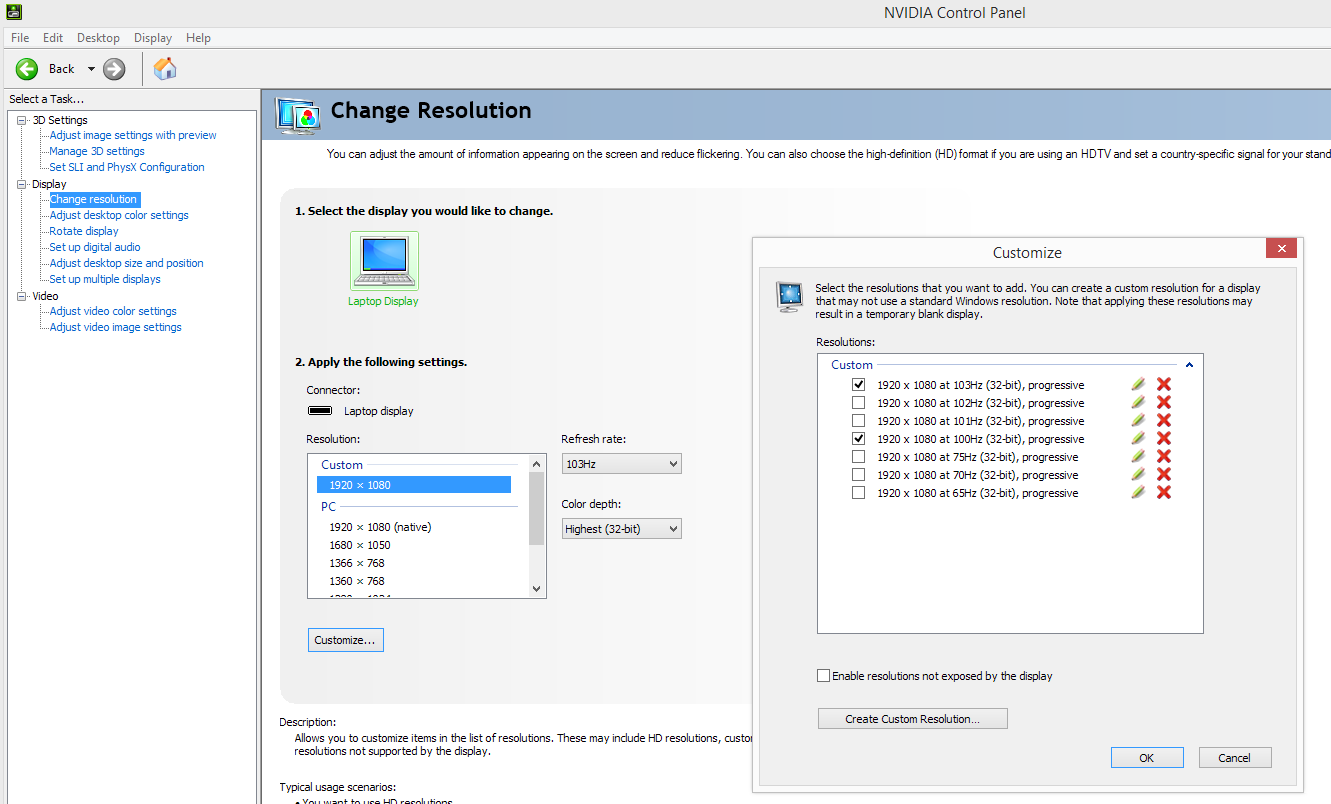
Task: Delete the 101Hz custom resolution red X
Action: (1164, 420)
